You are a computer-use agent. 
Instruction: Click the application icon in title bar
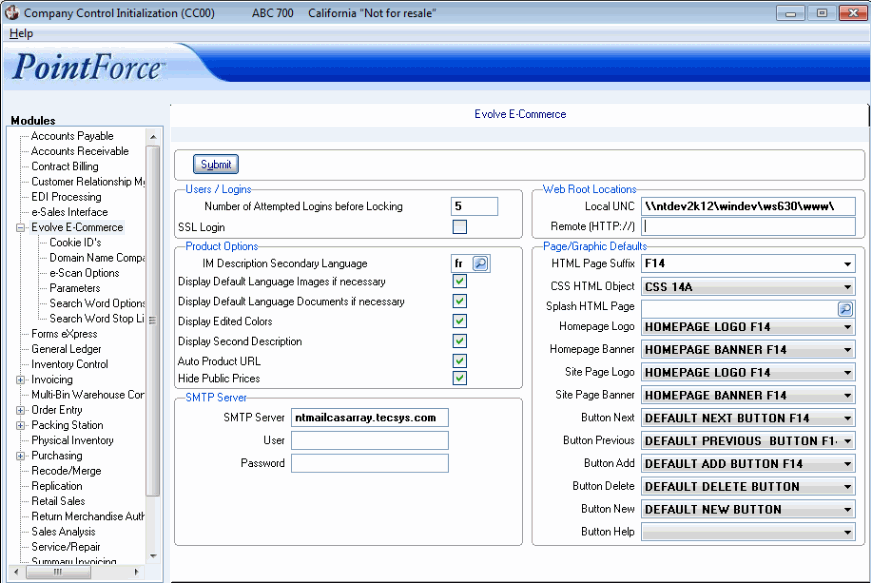(12, 12)
